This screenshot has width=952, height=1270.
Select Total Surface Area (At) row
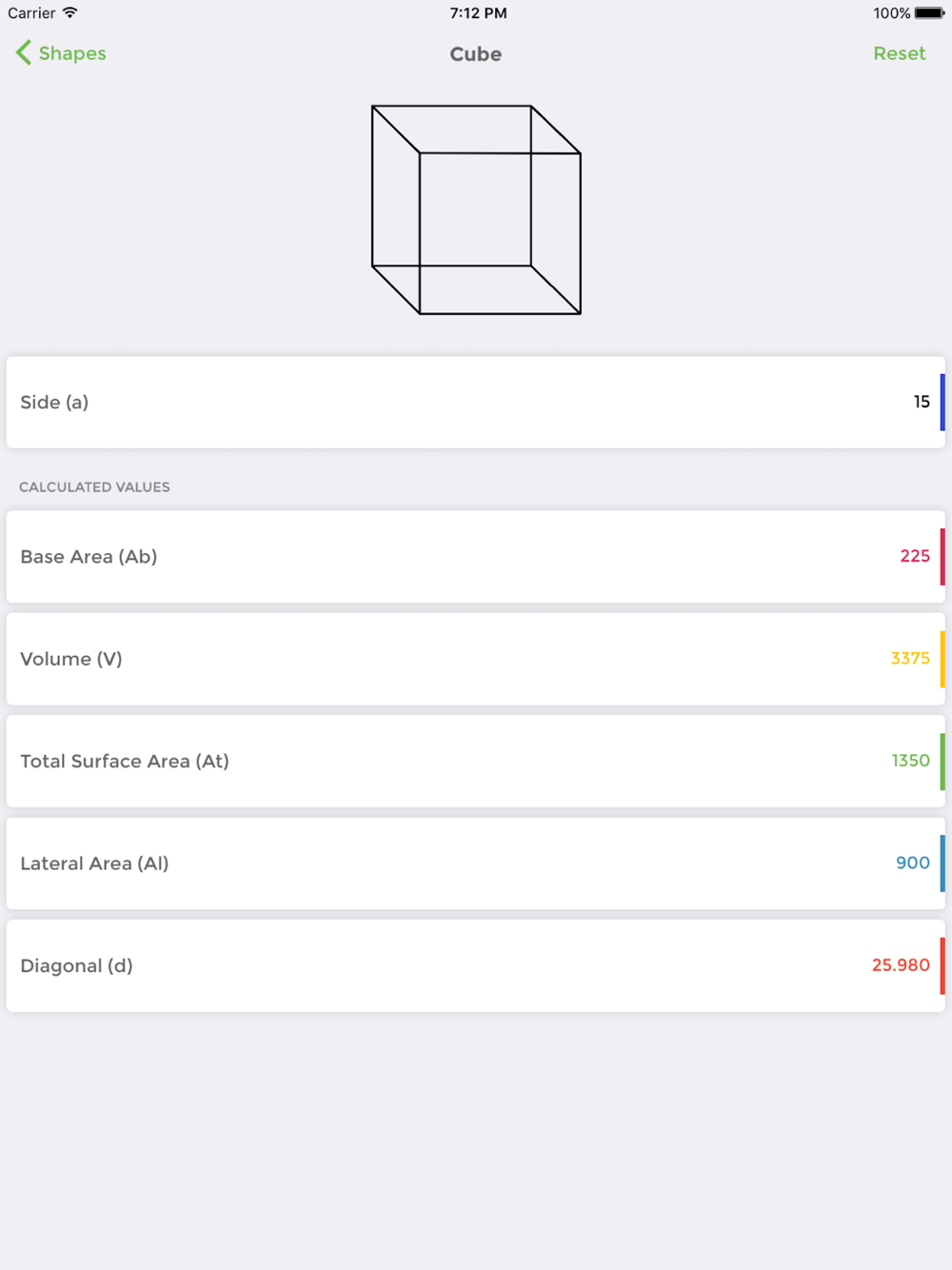(476, 761)
